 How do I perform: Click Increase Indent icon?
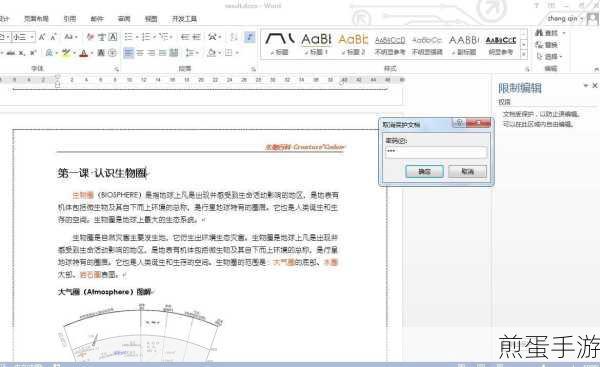(x=196, y=37)
